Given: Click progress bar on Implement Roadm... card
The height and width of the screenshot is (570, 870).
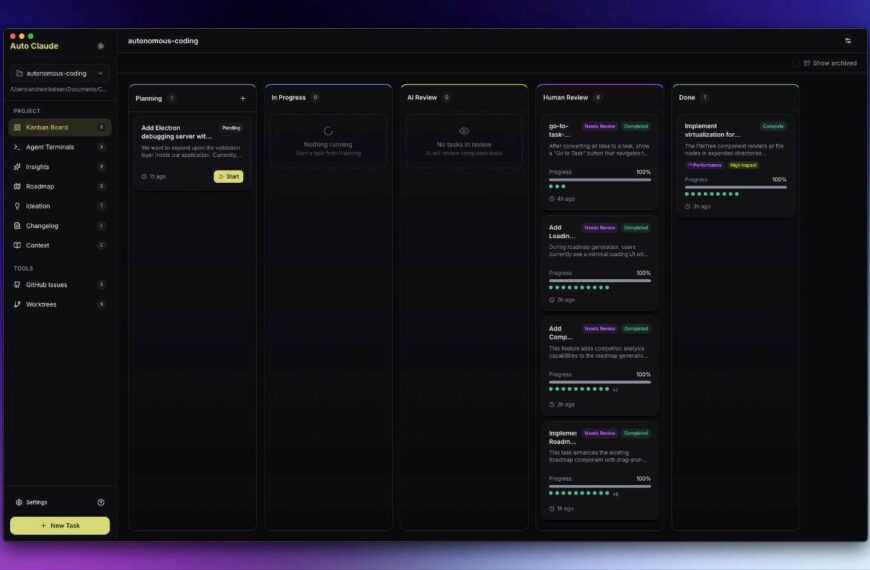Looking at the screenshot, I should pos(600,487).
